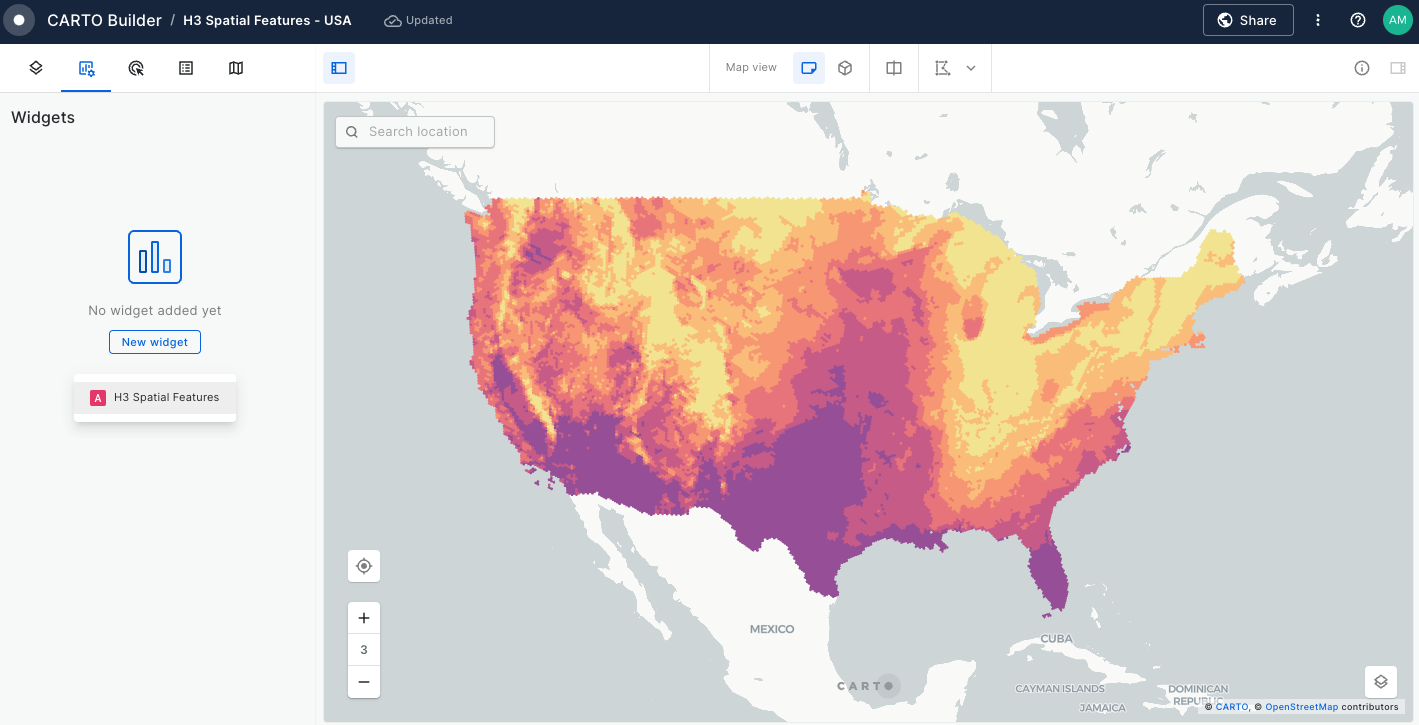Select the feature selection tool
This screenshot has height=725, width=1419.
(942, 68)
